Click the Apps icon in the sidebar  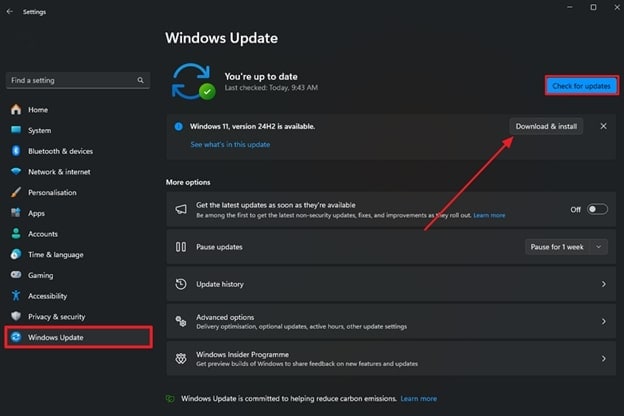16,213
